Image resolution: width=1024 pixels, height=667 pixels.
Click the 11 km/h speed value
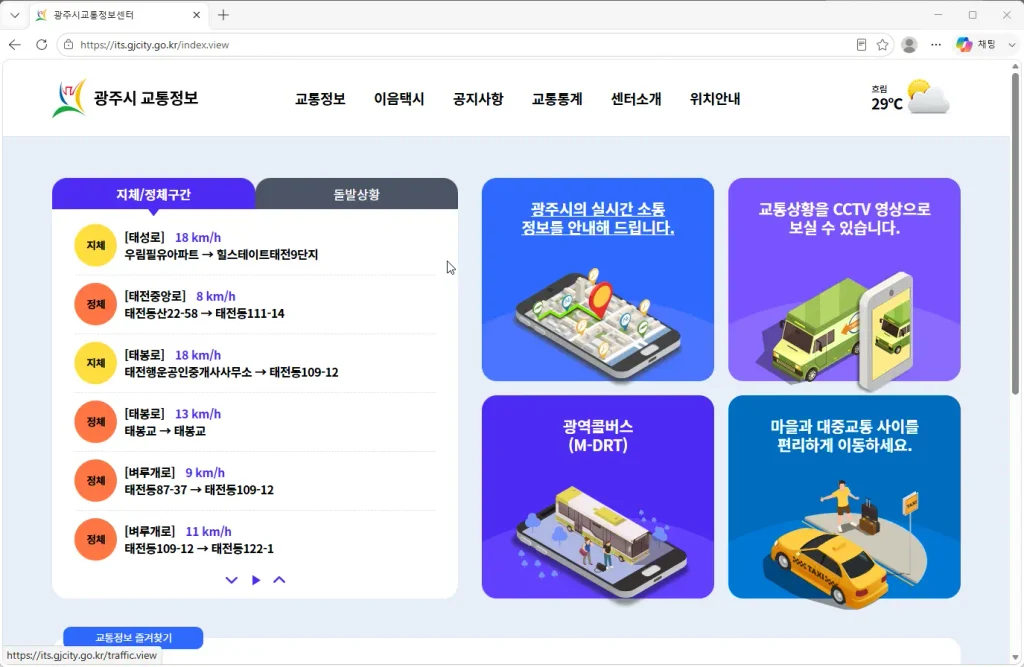[208, 531]
